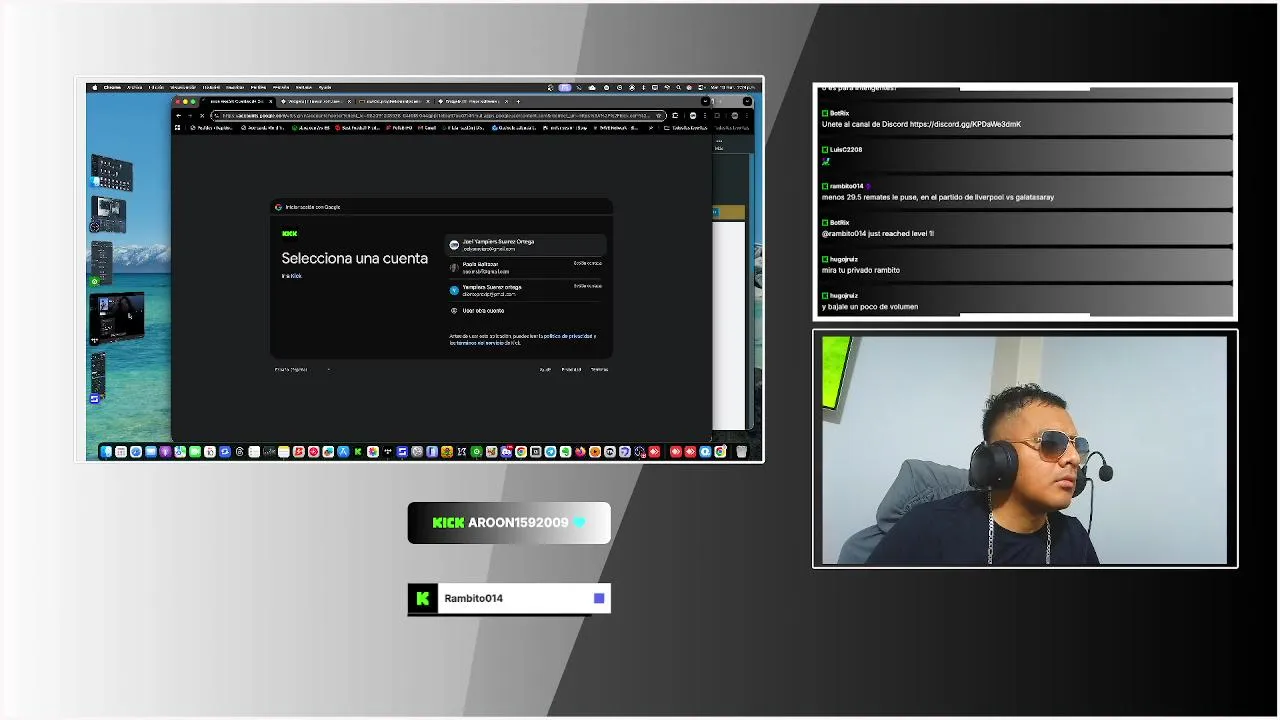Select Usar otra cuenta
Viewport: 1280px width, 720px height.
[525, 311]
